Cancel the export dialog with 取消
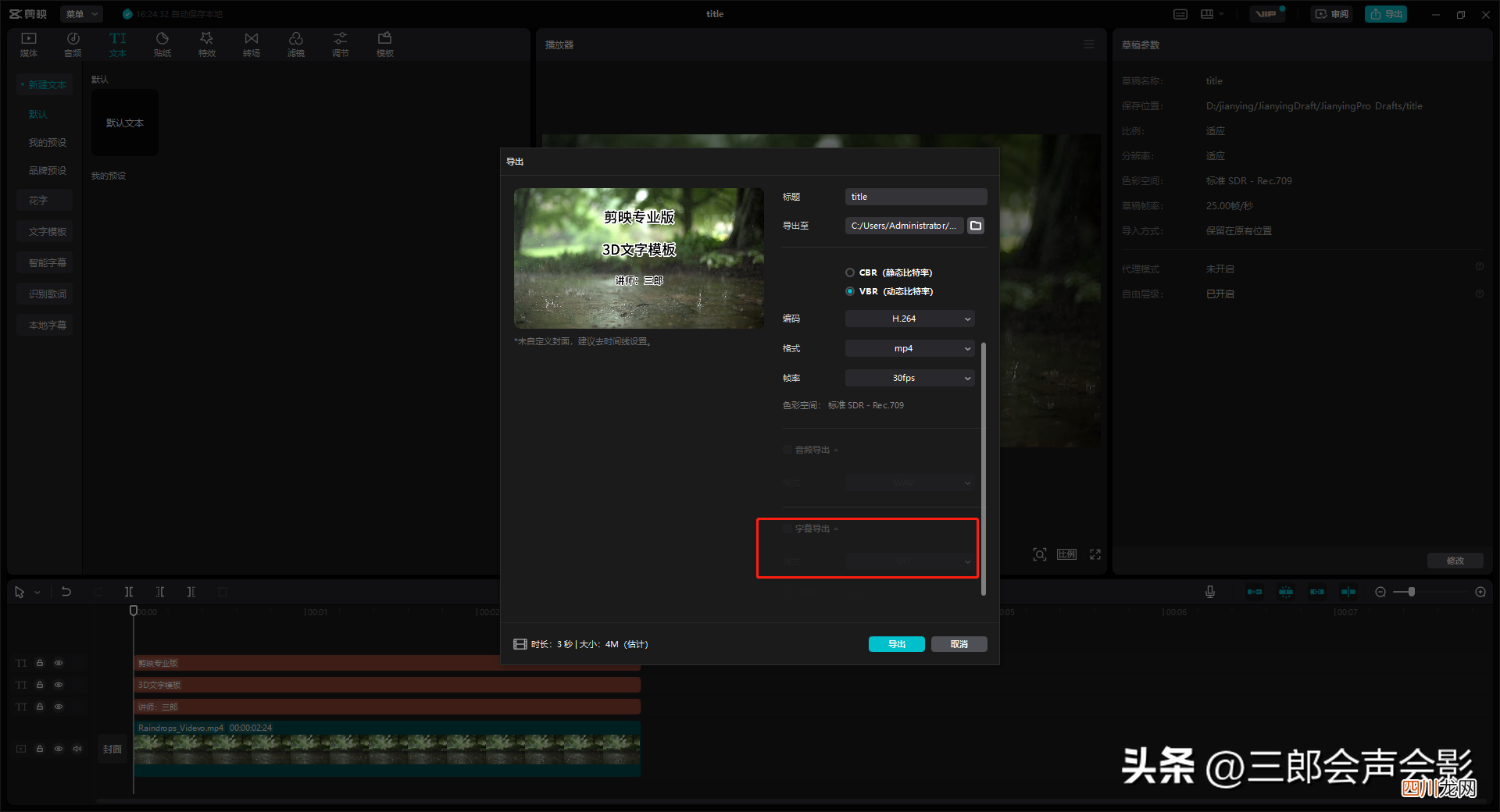Image resolution: width=1500 pixels, height=812 pixels. point(959,644)
